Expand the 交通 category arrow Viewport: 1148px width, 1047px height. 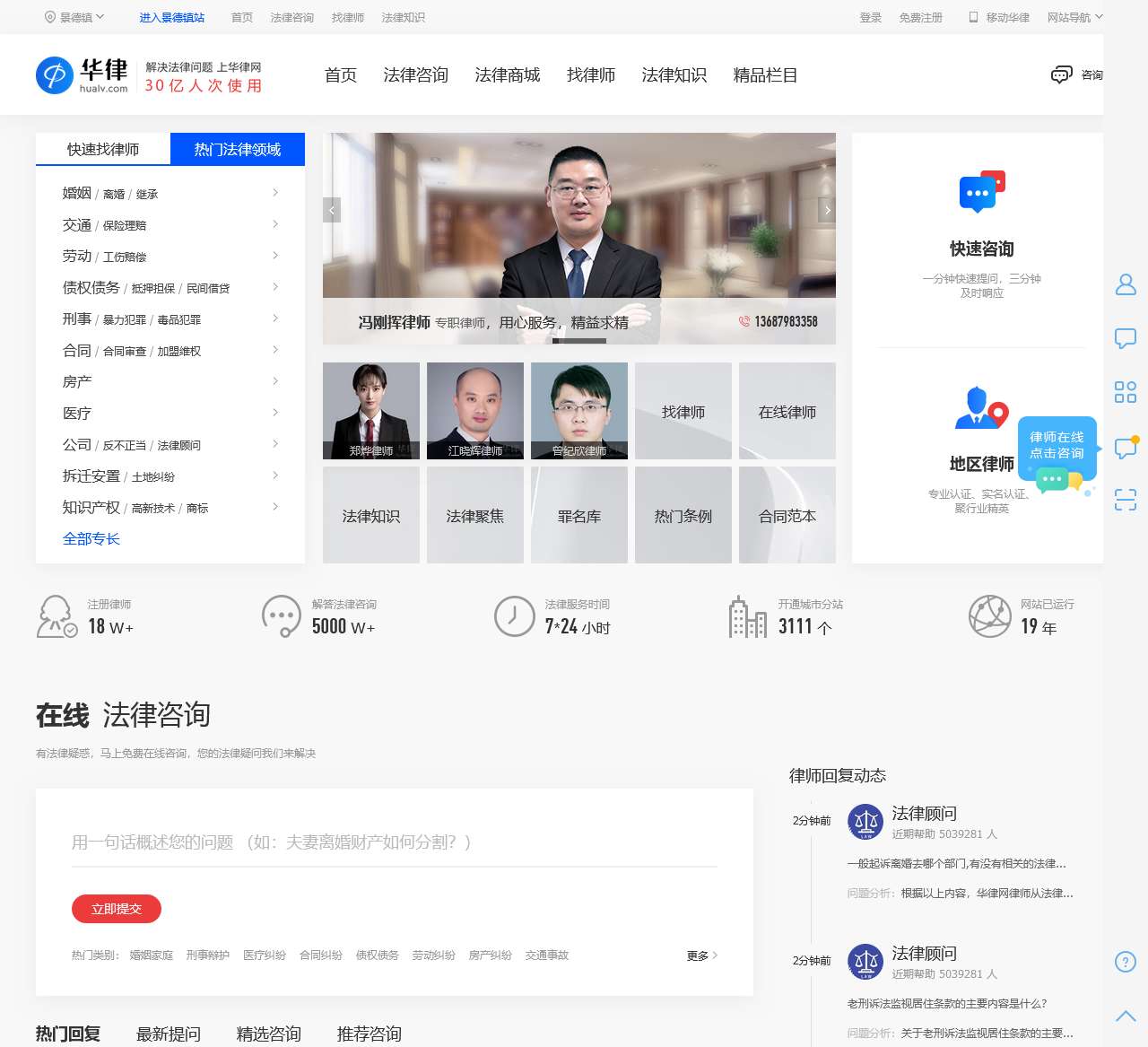tap(275, 224)
